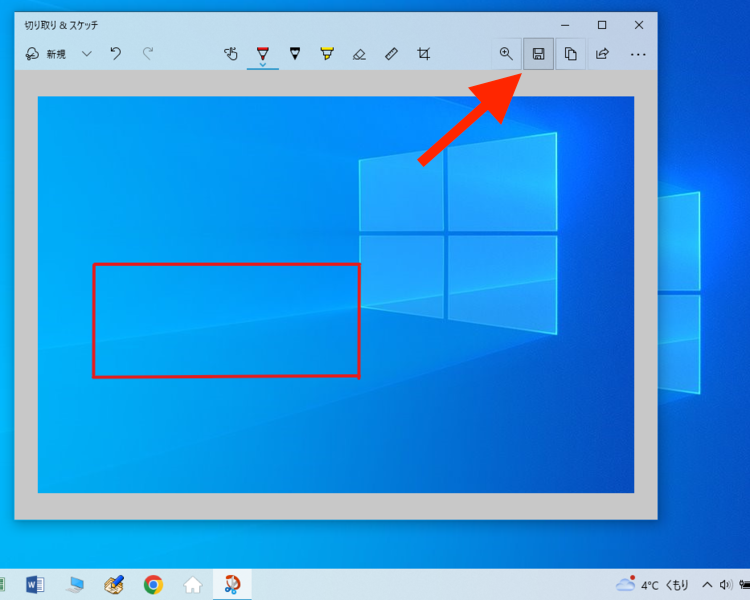Viewport: 750px width, 600px height.
Task: Select the Image crop tool
Action: (x=423, y=54)
